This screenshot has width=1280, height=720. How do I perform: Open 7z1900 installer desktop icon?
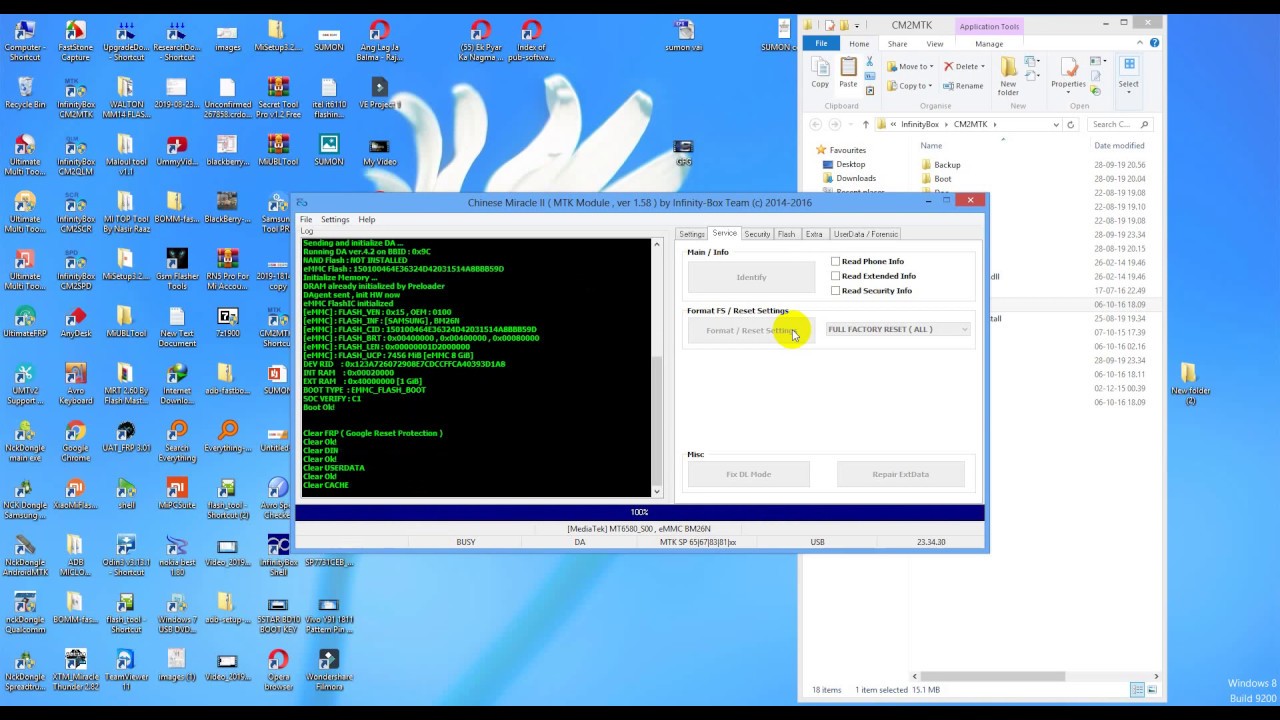coord(227,322)
